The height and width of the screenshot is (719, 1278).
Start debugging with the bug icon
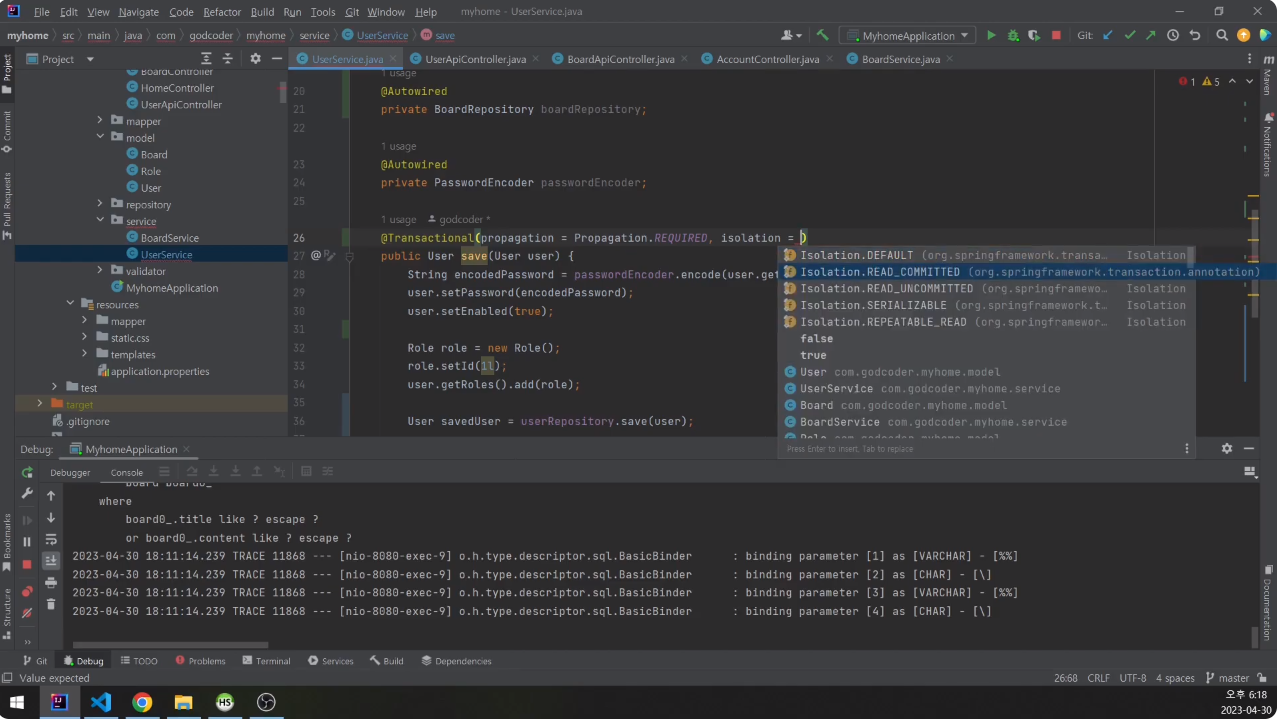coord(1013,35)
